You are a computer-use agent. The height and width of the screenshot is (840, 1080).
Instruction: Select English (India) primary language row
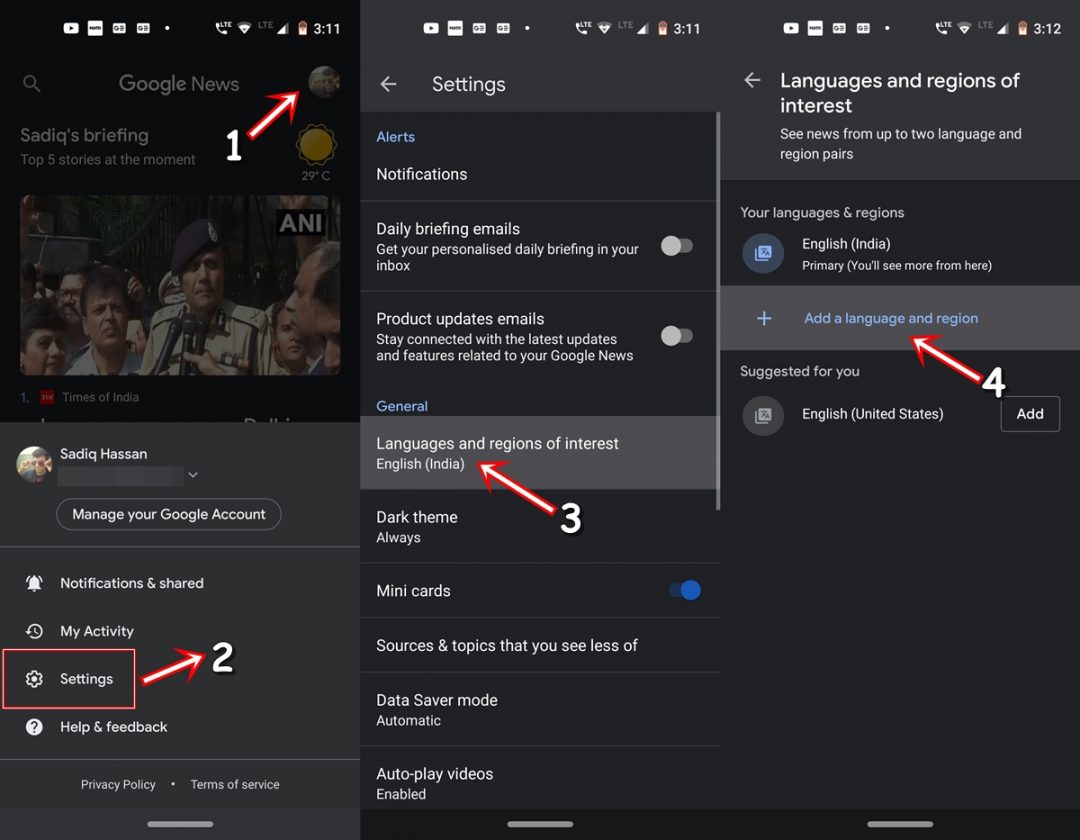pos(900,253)
